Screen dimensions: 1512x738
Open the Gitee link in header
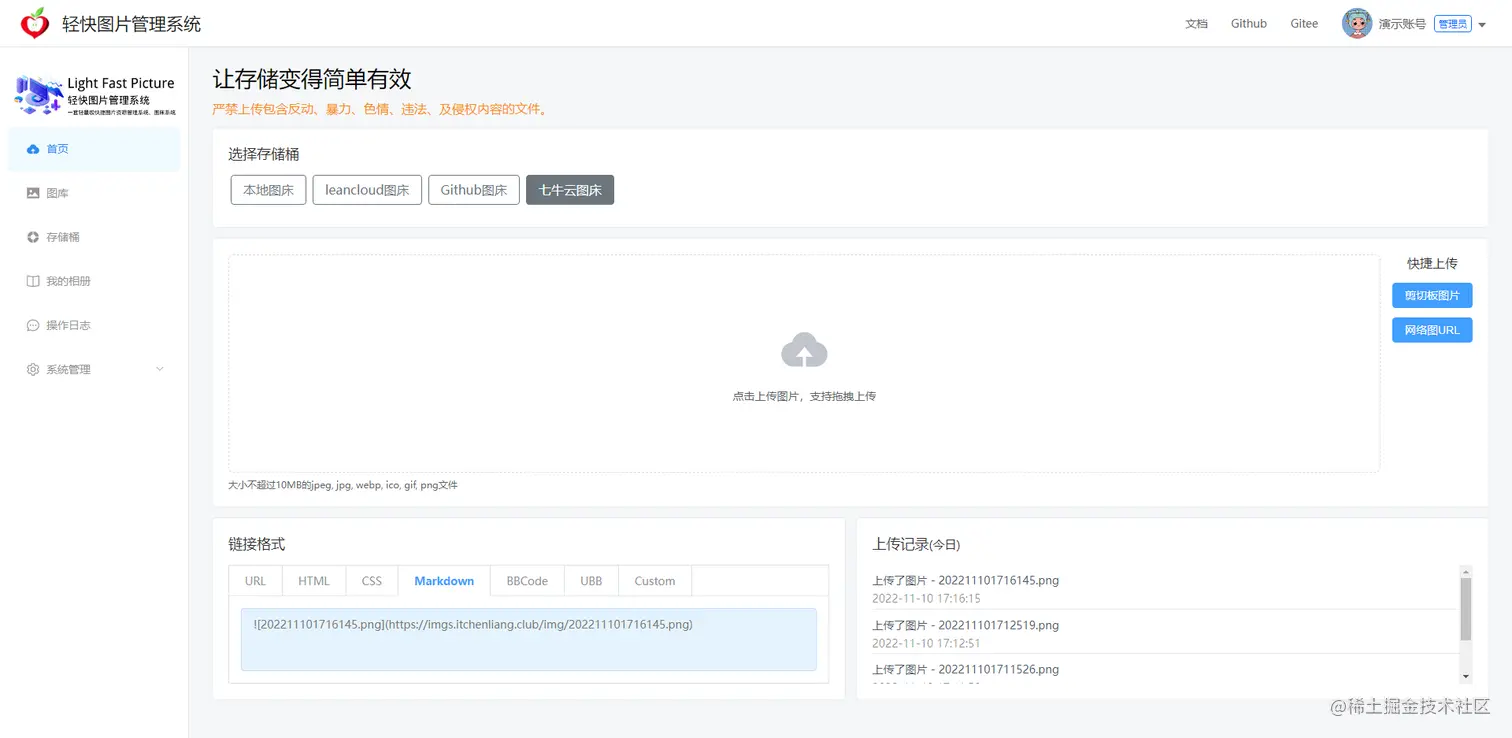(x=1304, y=24)
